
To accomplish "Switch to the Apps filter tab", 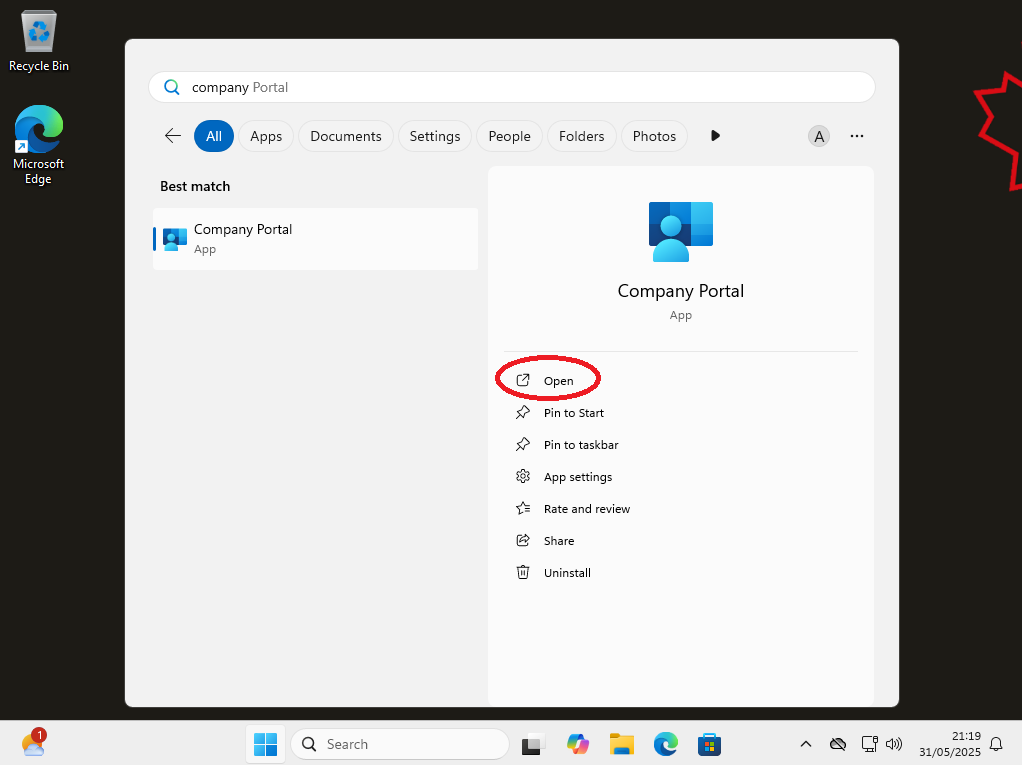I will click(266, 136).
